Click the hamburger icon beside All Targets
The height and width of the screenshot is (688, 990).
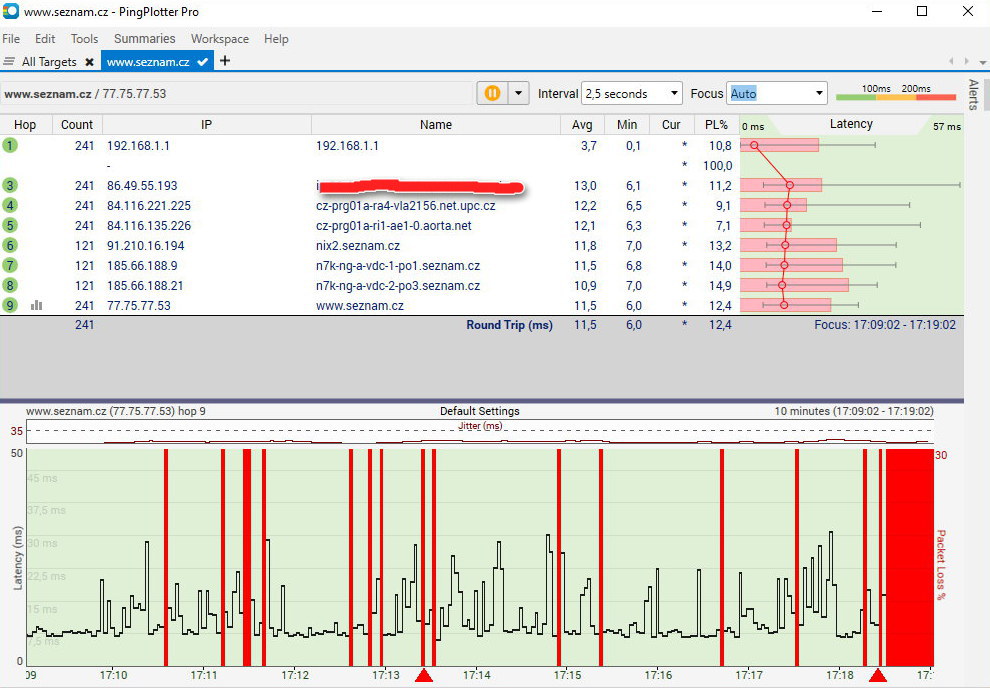10,62
